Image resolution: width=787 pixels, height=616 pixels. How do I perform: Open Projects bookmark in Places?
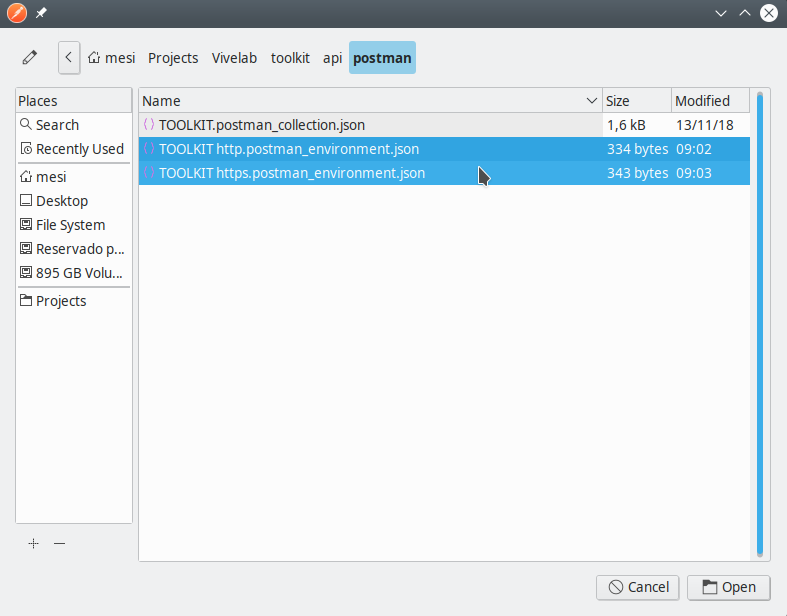click(74, 301)
